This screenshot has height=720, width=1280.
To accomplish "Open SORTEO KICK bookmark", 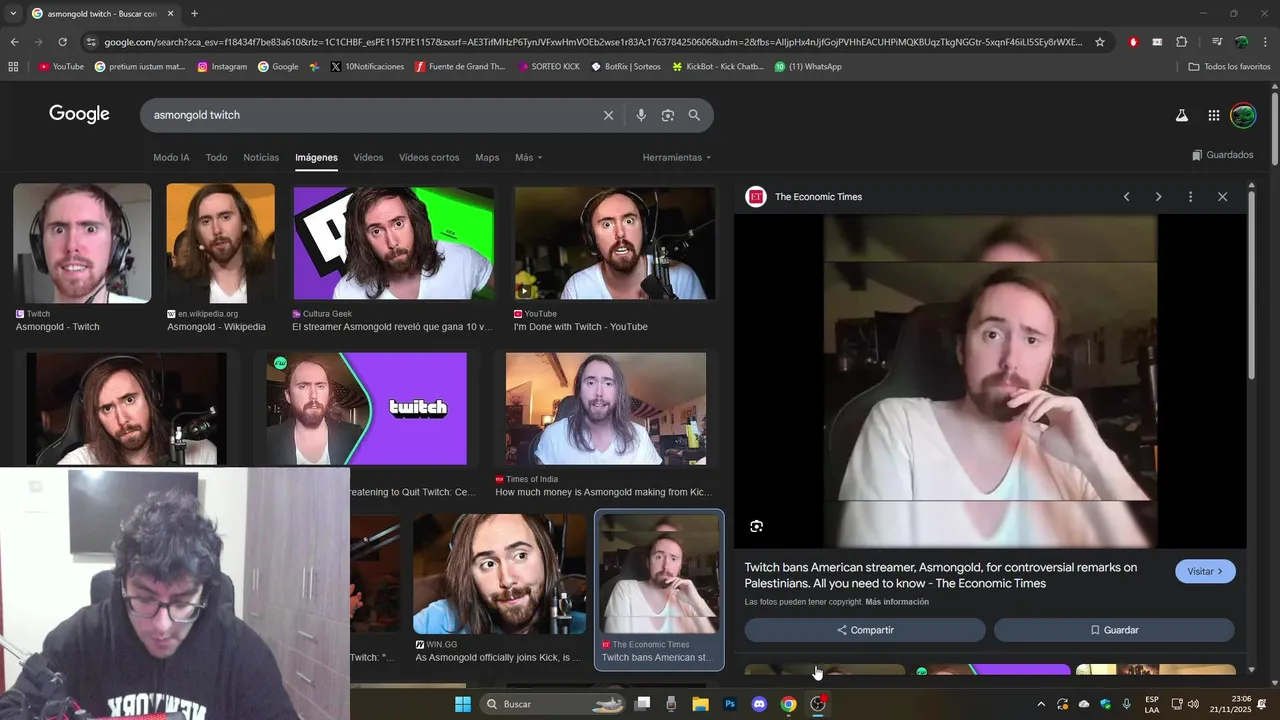I will click(x=548, y=67).
